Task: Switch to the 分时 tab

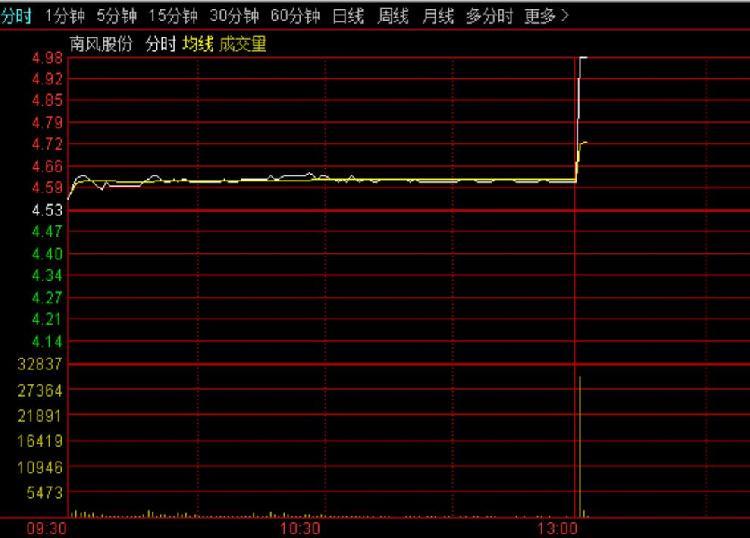Action: click(16, 16)
